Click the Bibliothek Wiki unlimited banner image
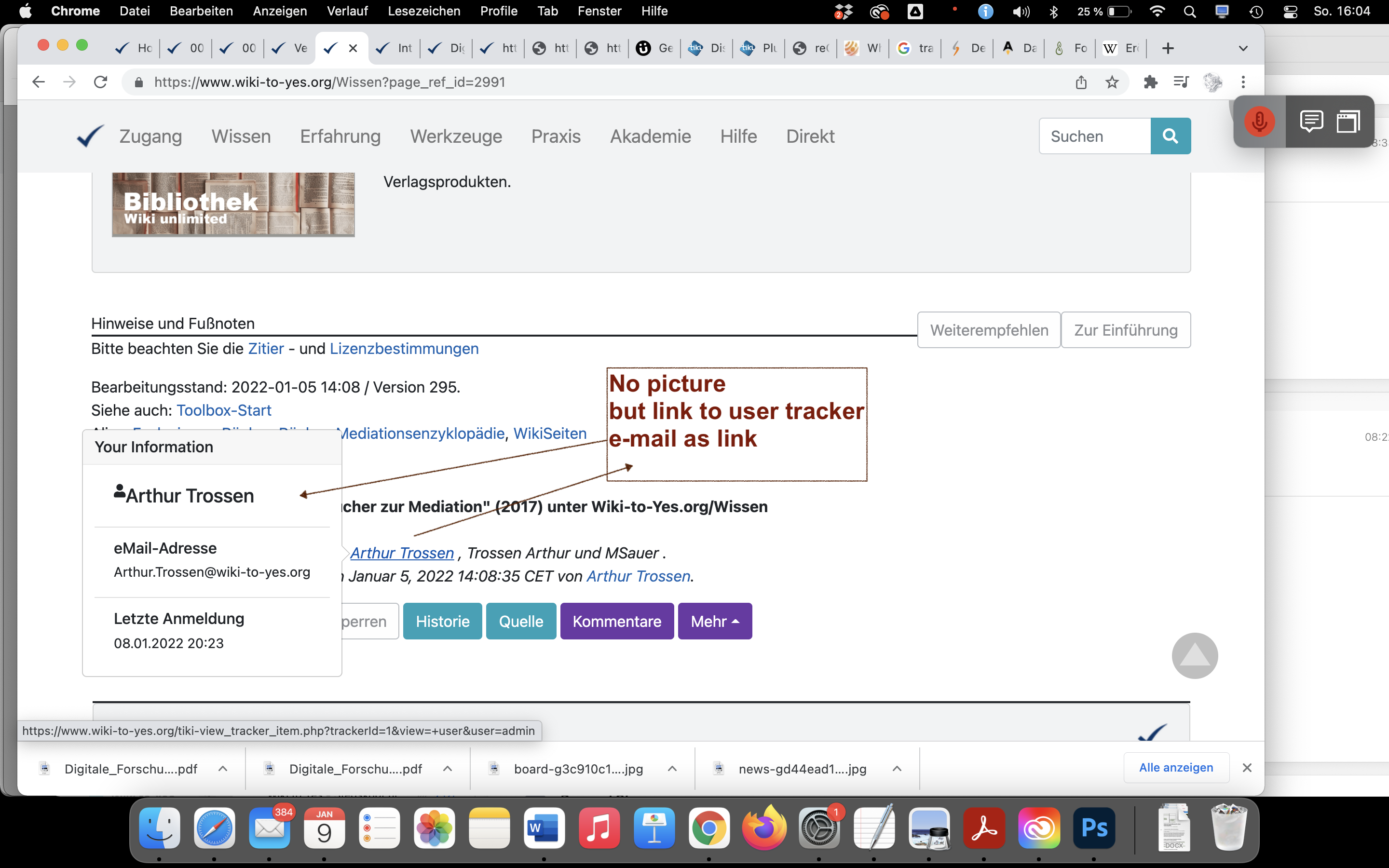 click(x=233, y=204)
